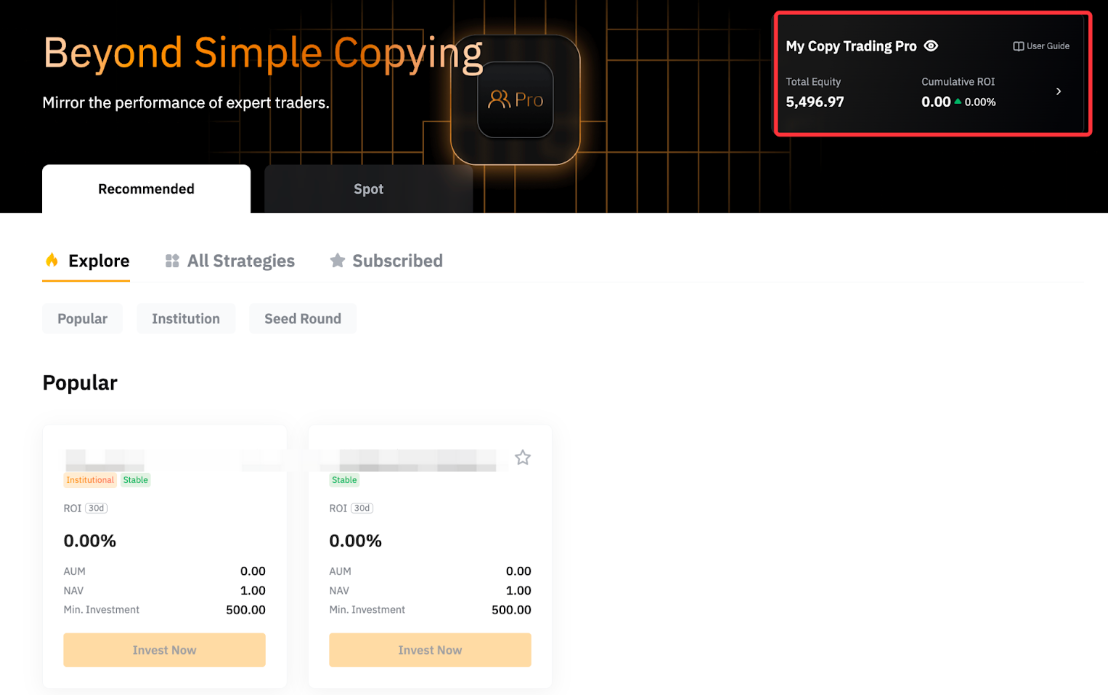Toggle the eye icon to hide balances
Viewport: 1108px width, 695px height.
pos(931,46)
